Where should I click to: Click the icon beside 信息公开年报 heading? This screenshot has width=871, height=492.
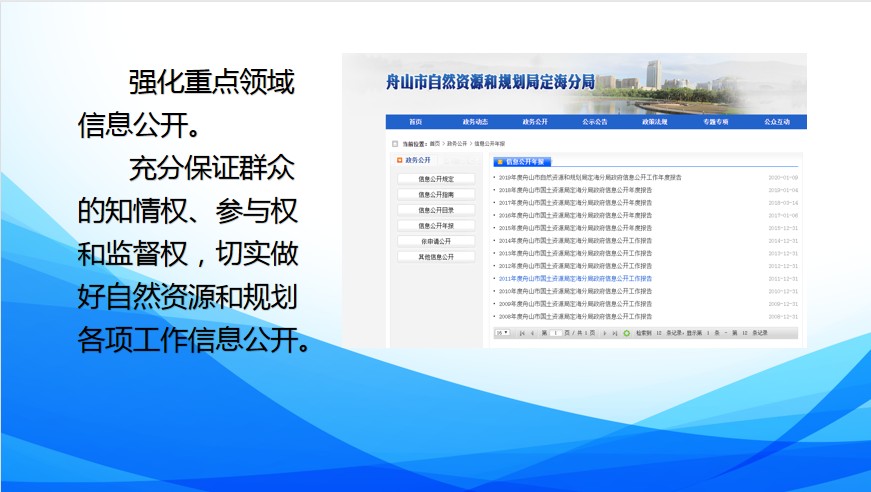coord(500,161)
